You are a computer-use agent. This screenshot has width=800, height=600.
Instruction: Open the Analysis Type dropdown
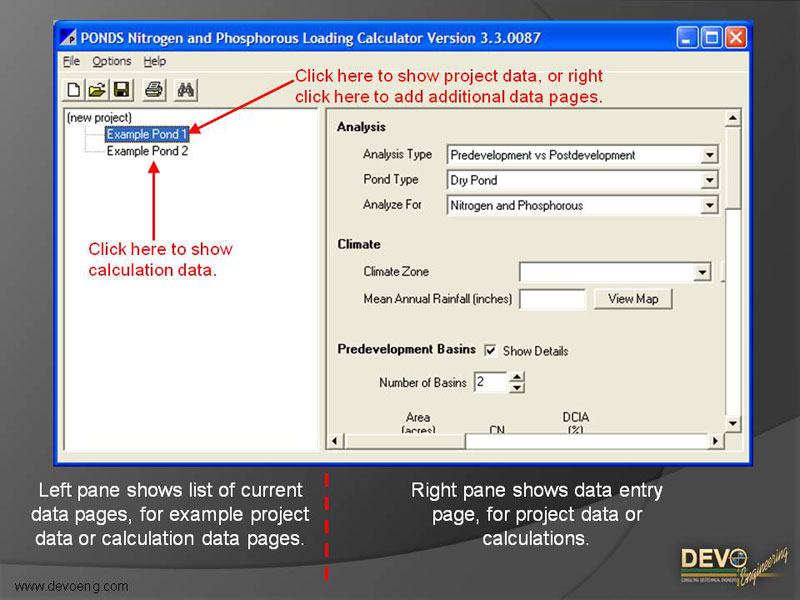coord(709,155)
